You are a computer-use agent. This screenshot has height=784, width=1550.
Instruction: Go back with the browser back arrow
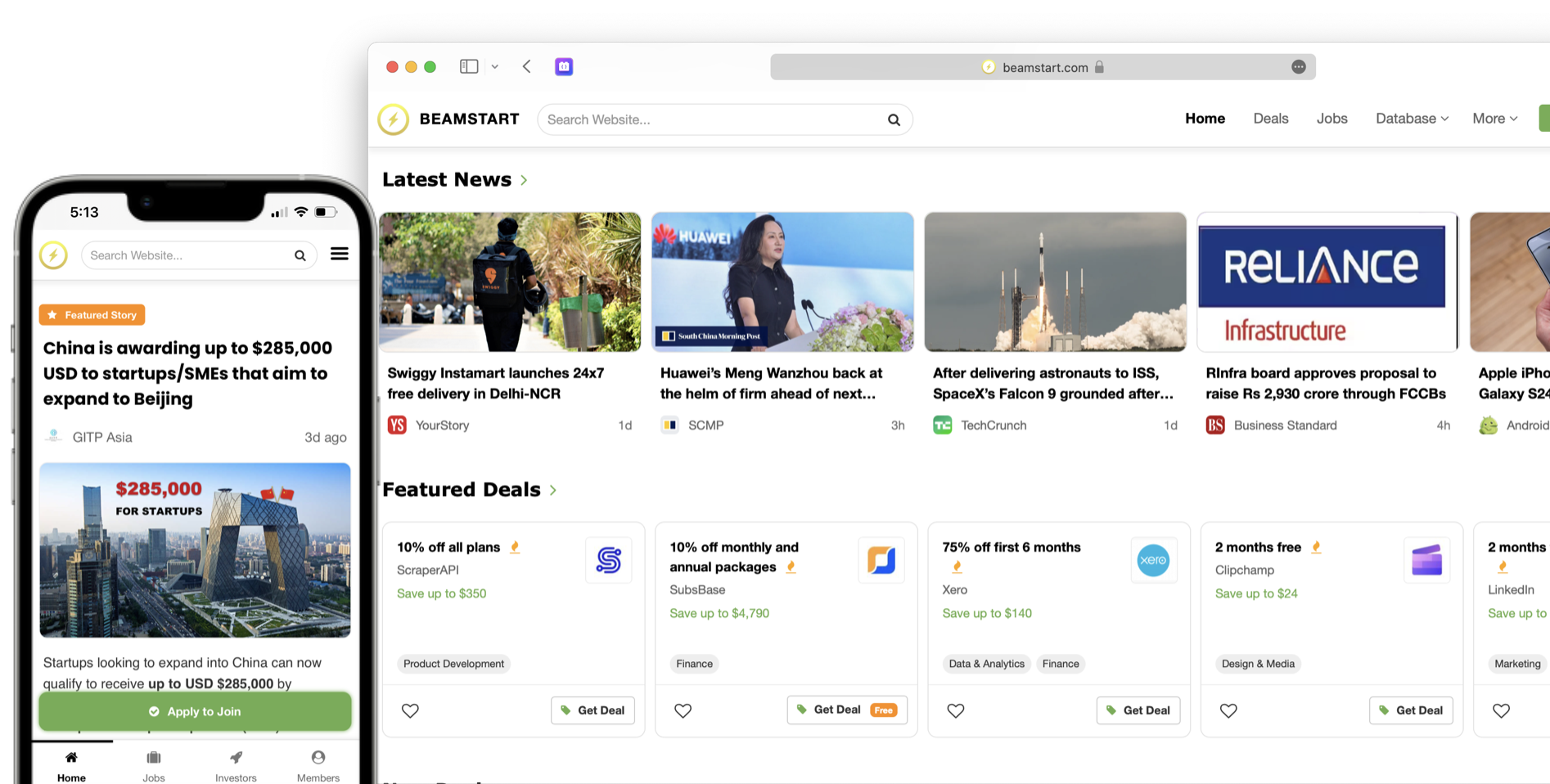[x=527, y=66]
